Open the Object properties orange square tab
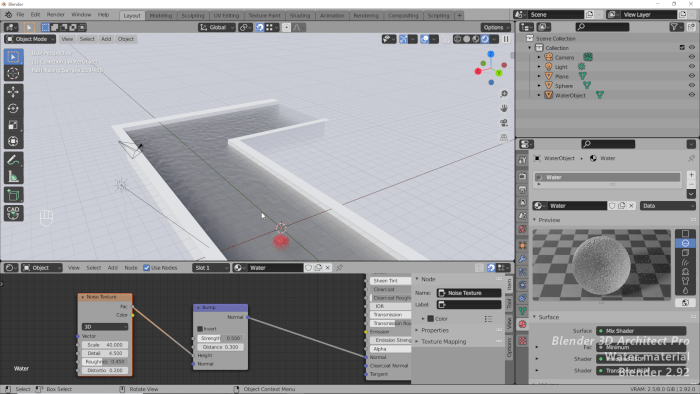This screenshot has width=700, height=394. point(522,245)
